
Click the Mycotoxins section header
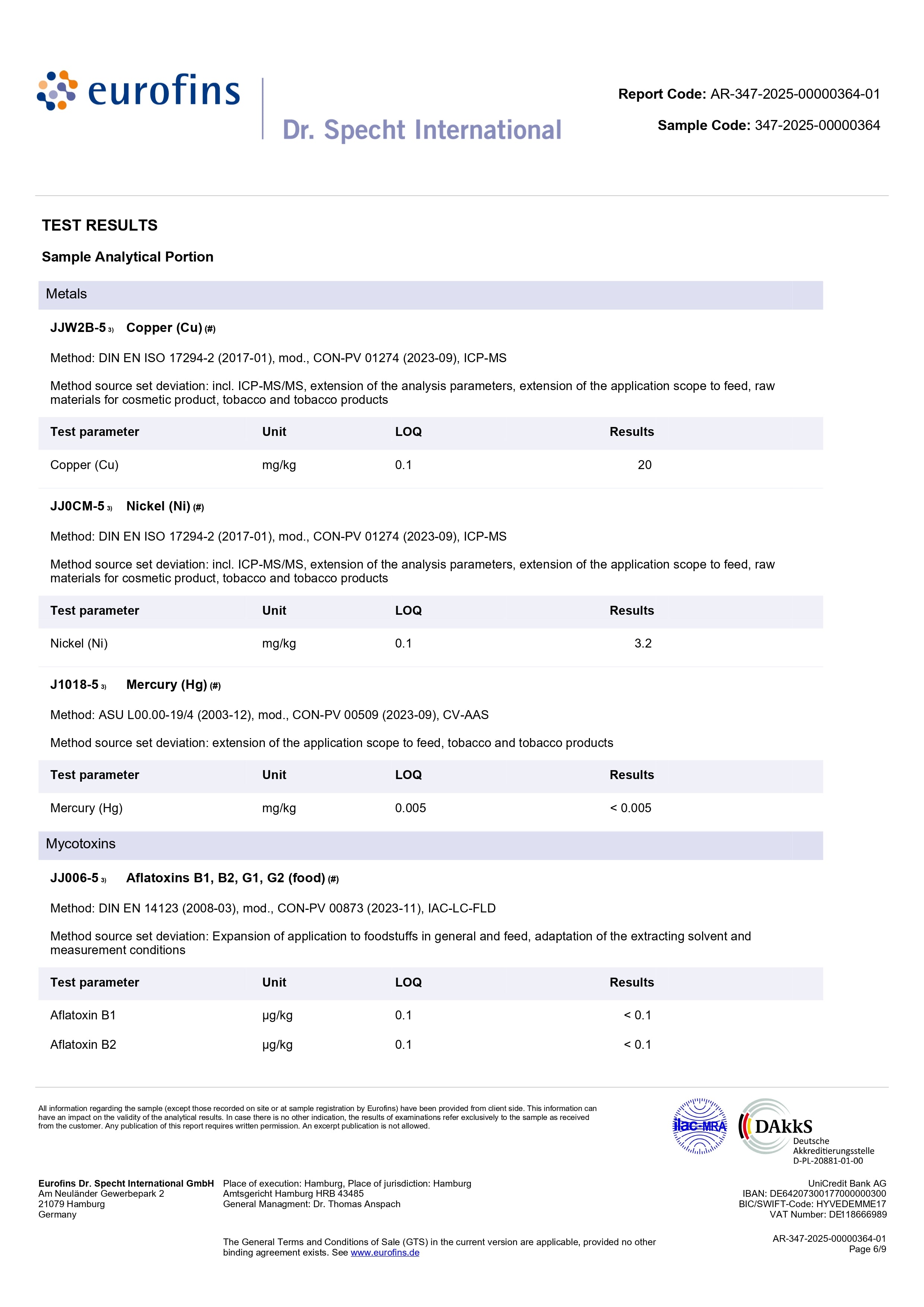pyautogui.click(x=81, y=844)
